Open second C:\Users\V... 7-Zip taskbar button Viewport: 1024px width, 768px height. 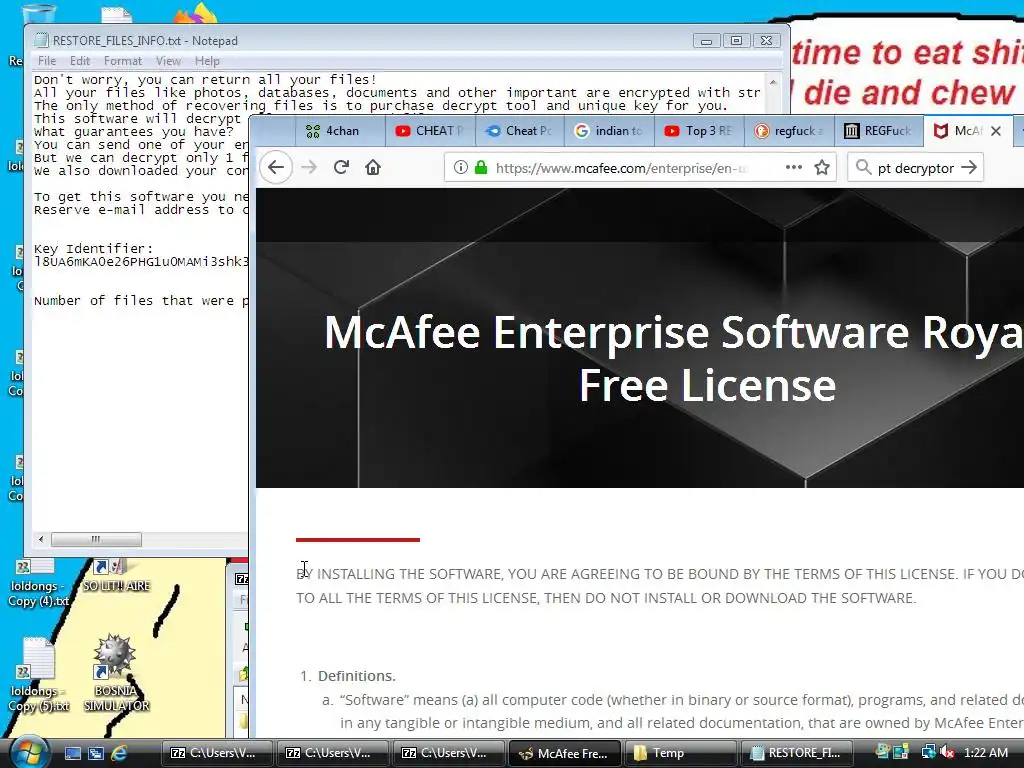[x=331, y=753]
